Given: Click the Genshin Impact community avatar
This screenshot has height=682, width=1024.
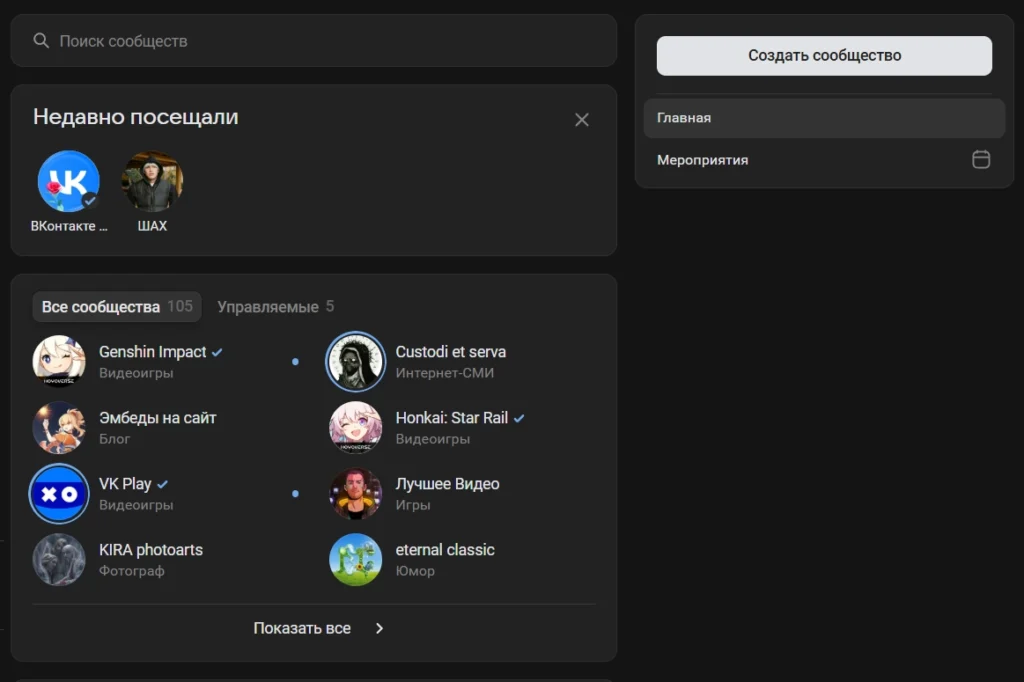Looking at the screenshot, I should point(59,361).
